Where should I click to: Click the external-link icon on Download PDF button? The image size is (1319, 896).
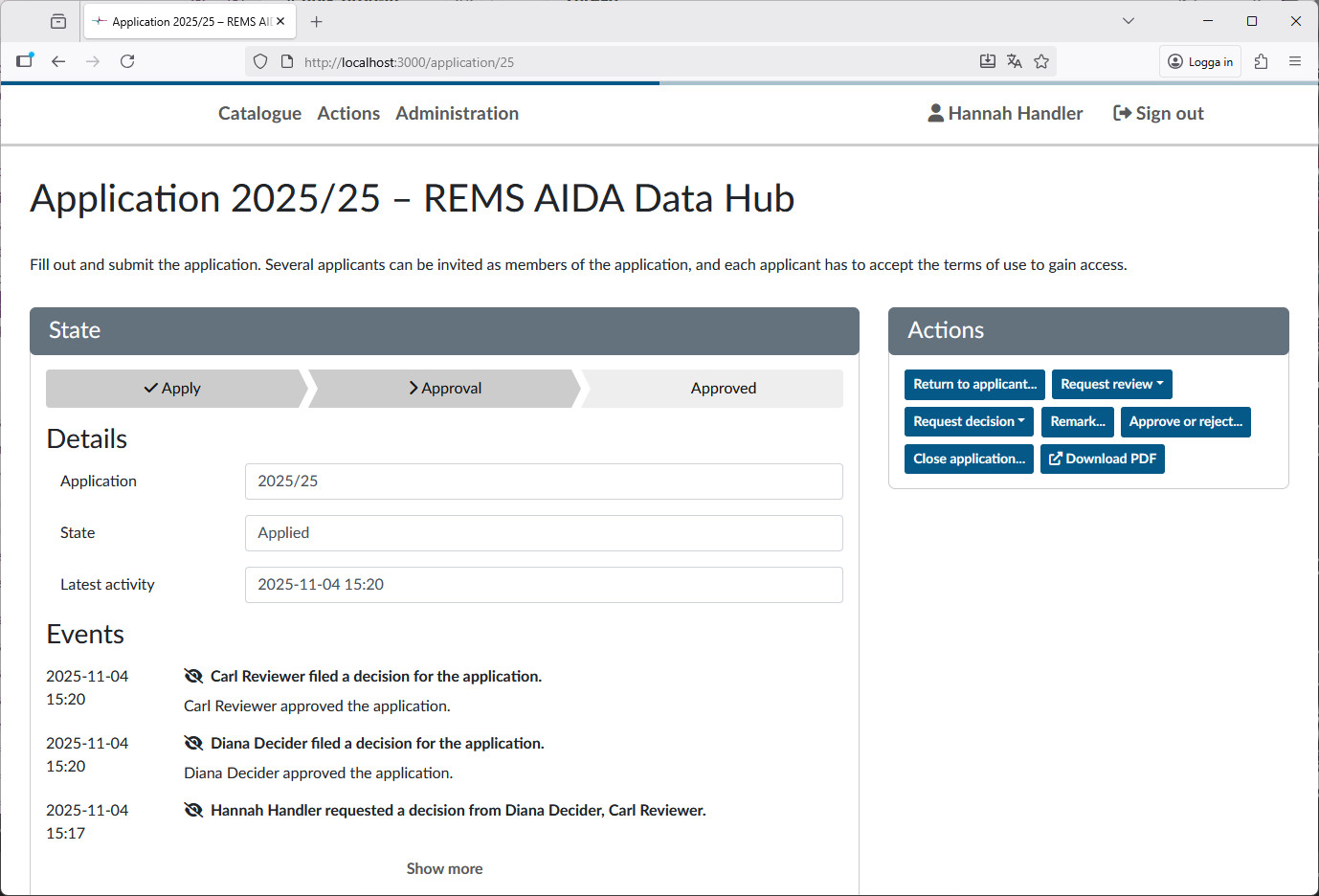[1056, 459]
